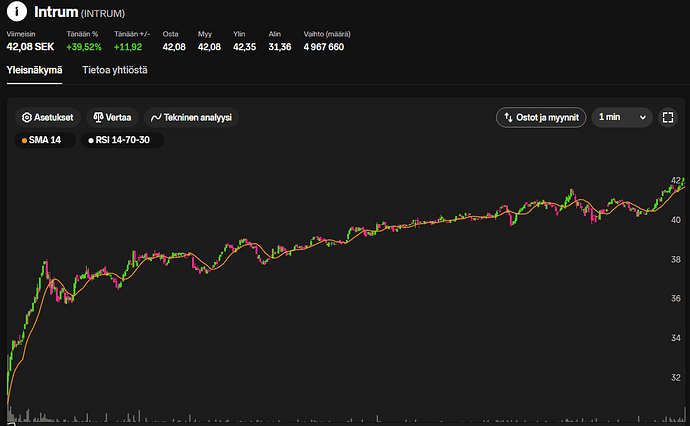Click the +11,92 change value

(x=128, y=47)
